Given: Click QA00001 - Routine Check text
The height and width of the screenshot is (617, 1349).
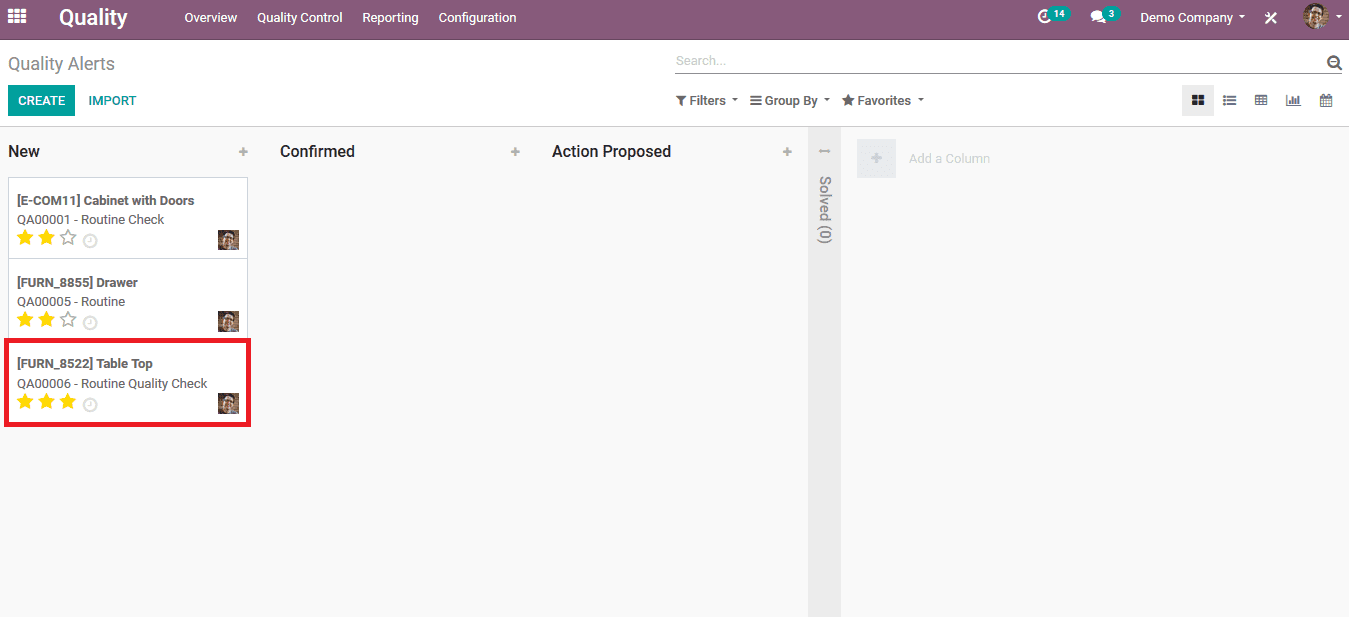Looking at the screenshot, I should click(x=90, y=220).
